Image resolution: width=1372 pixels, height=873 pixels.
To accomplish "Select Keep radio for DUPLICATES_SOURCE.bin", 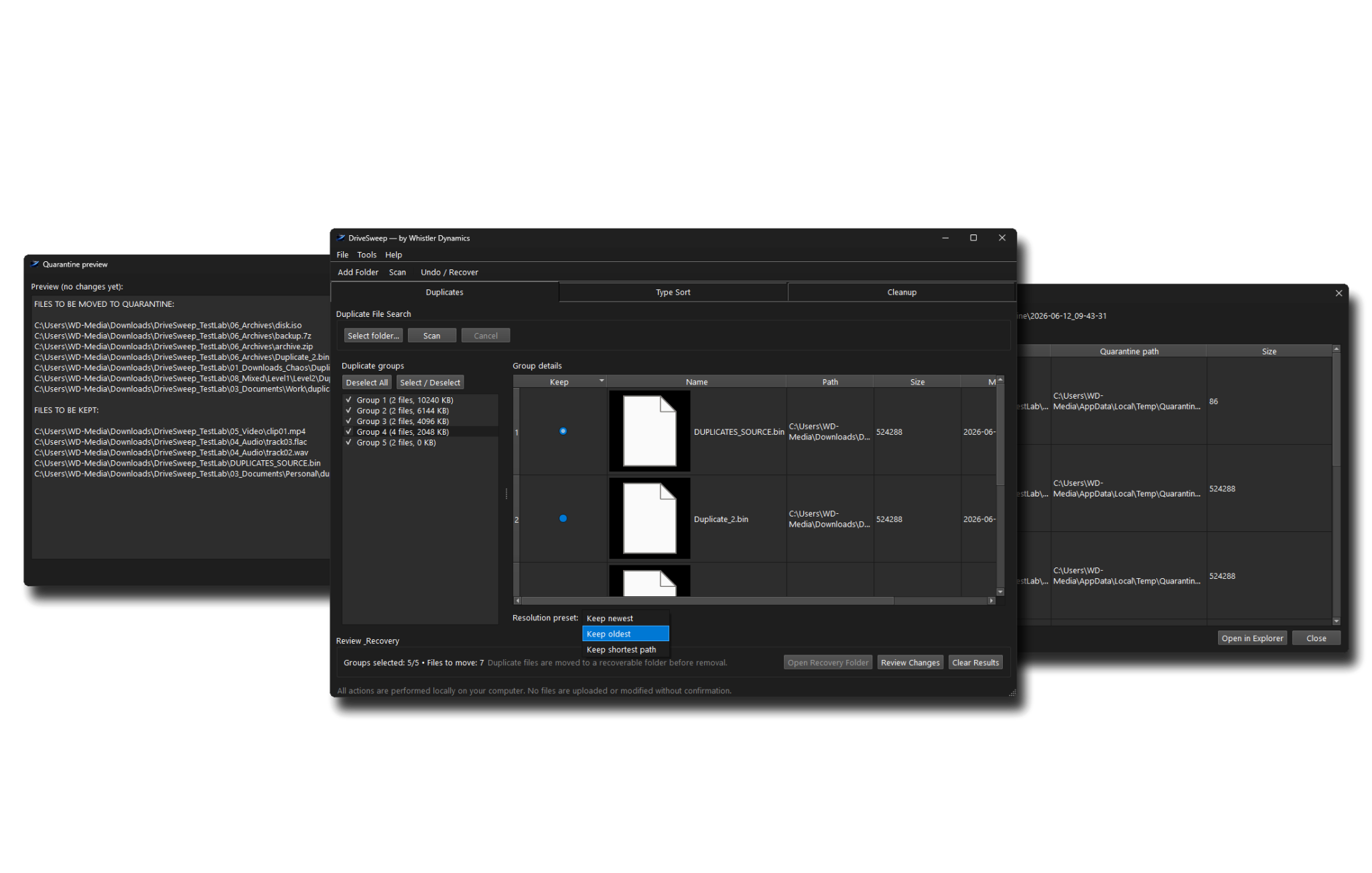I will pyautogui.click(x=563, y=431).
